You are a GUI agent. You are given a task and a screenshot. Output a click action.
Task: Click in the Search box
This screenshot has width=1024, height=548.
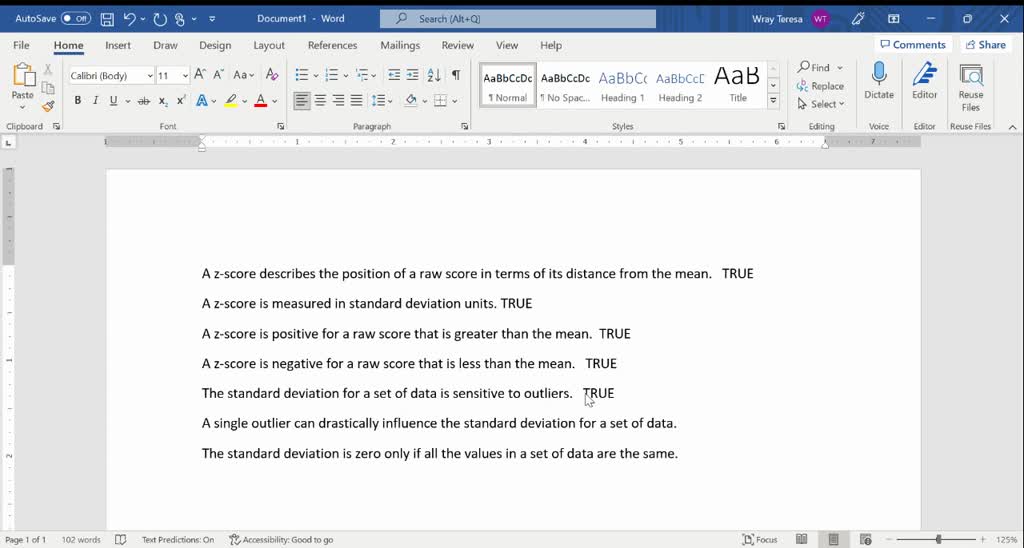518,19
